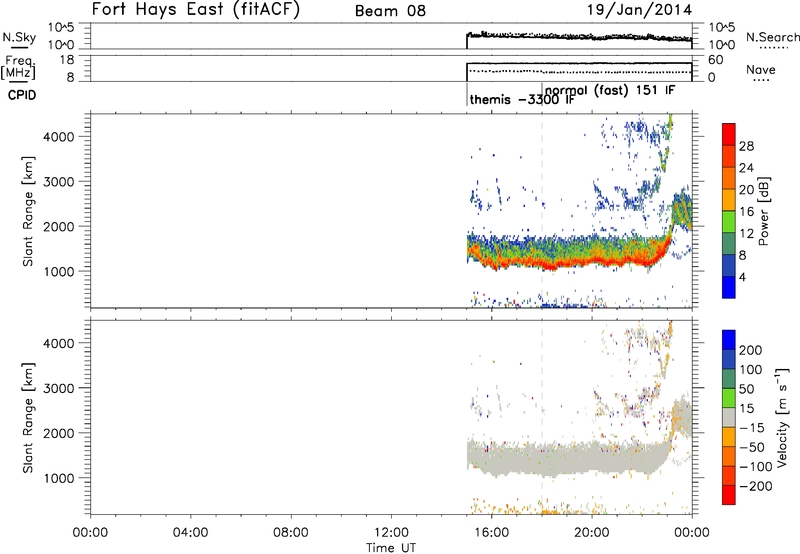
Task: Click the 'themis -3300 IF' CPID text
Action: point(522,99)
